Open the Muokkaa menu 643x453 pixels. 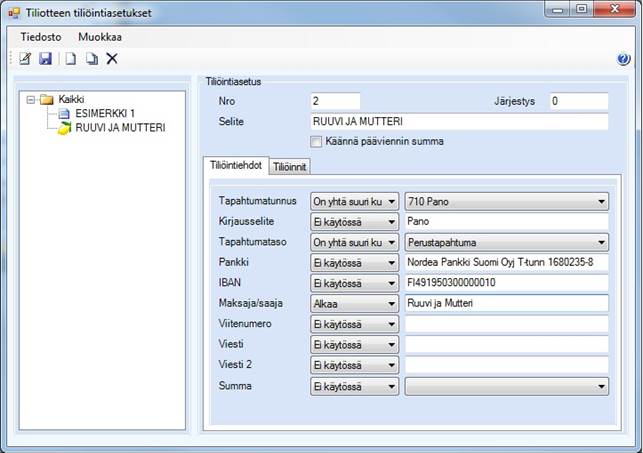click(99, 36)
